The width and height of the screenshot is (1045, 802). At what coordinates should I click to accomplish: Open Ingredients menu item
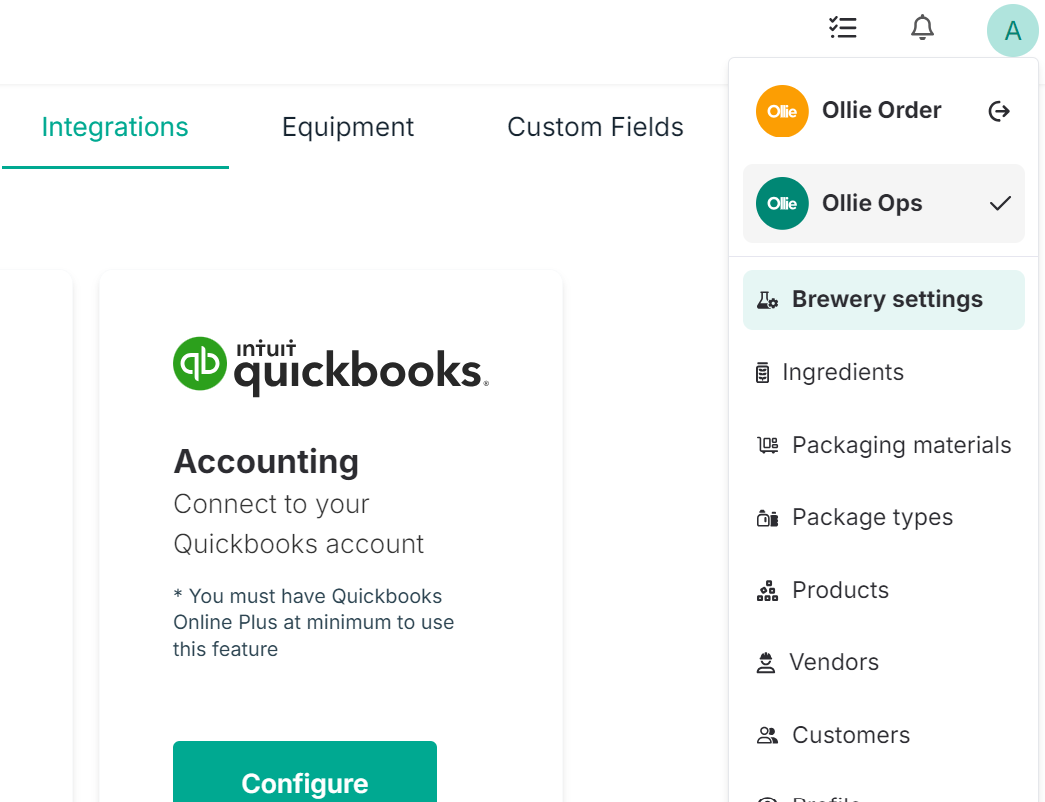pyautogui.click(x=884, y=373)
